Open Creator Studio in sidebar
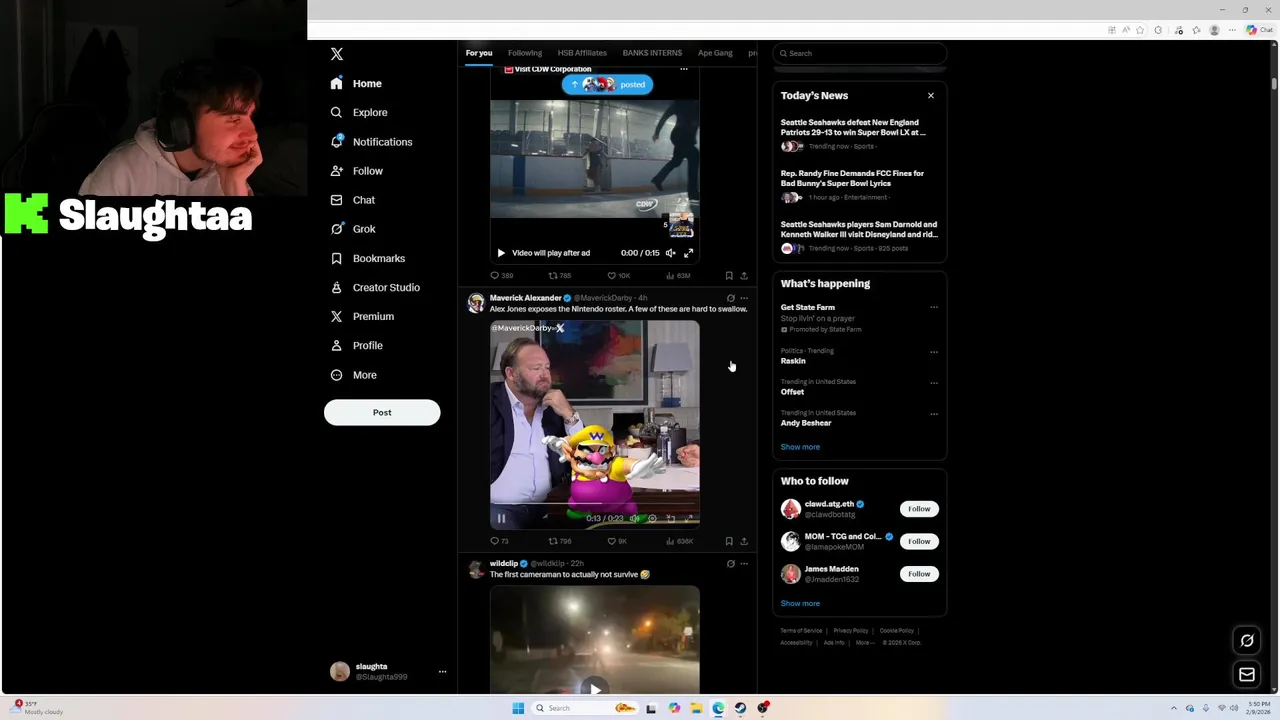This screenshot has height=720, width=1280. tap(375, 287)
